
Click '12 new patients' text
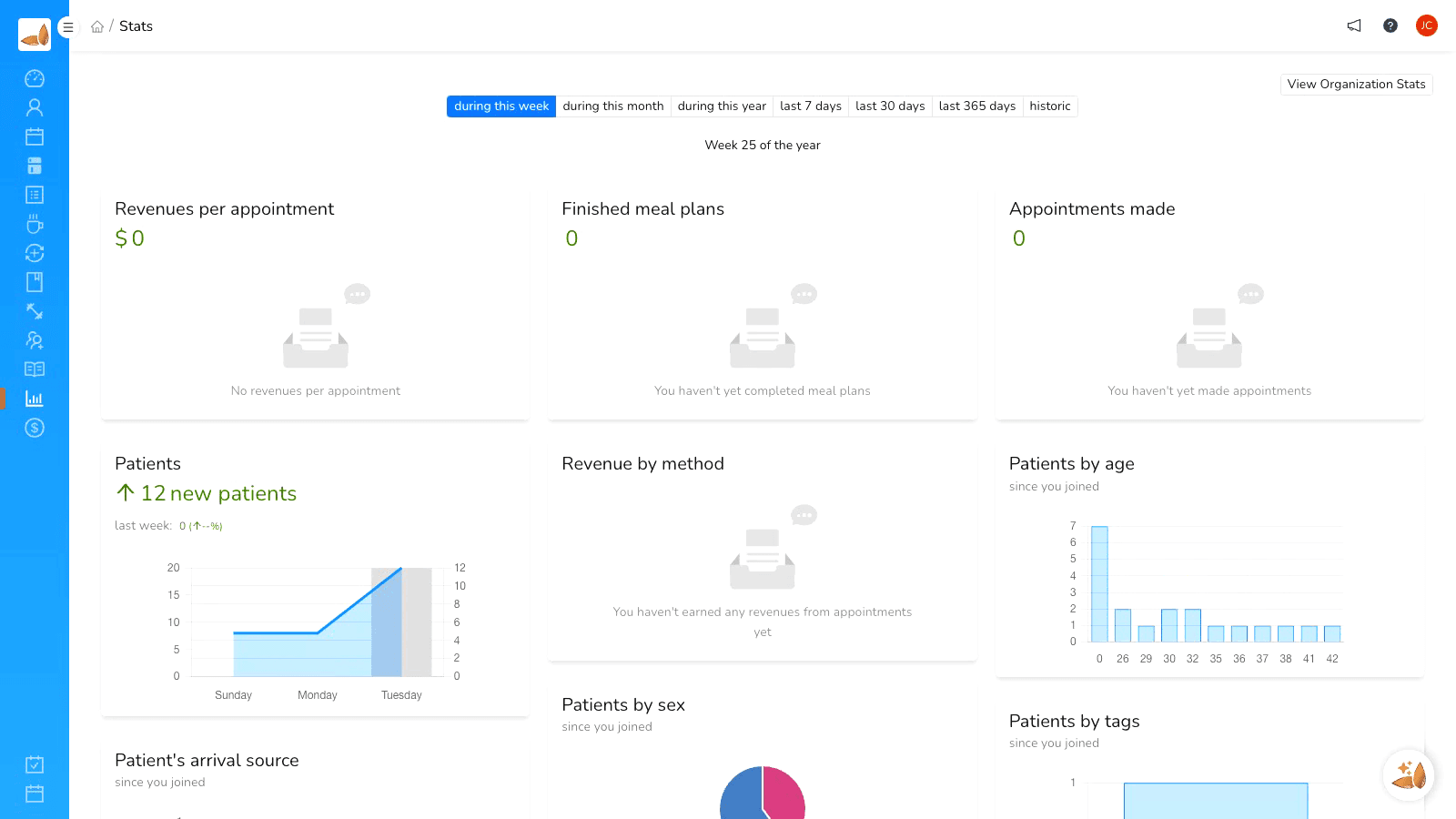pyautogui.click(x=218, y=493)
